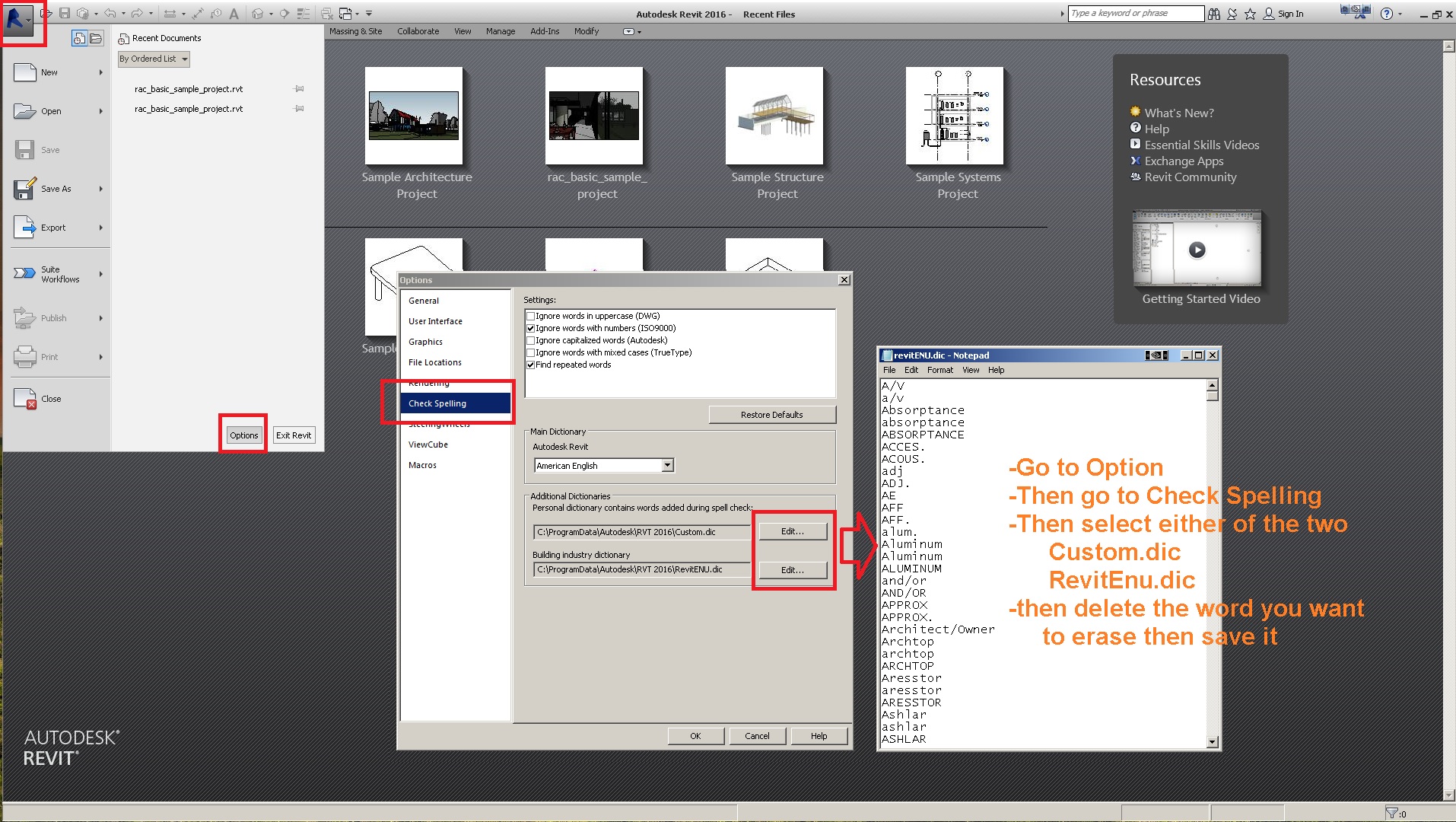Open the Revit application menu button
Screen dimensions: 1456x822
[x=18, y=20]
